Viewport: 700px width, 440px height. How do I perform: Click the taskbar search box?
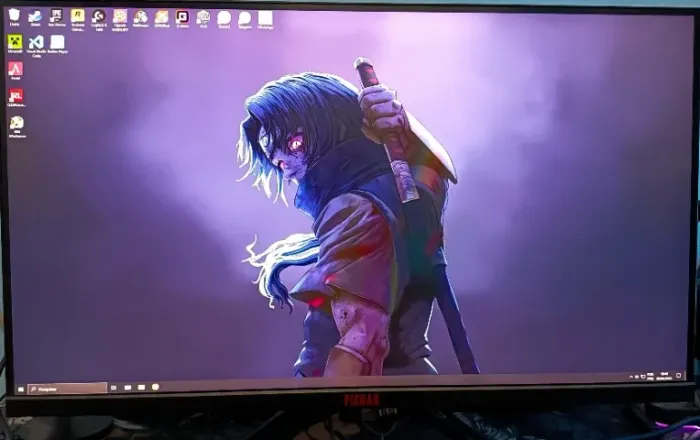click(67, 389)
